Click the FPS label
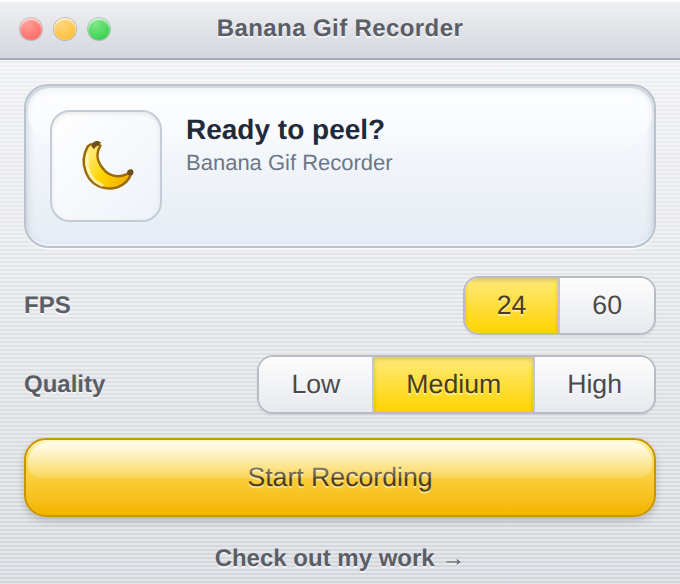 tap(47, 305)
